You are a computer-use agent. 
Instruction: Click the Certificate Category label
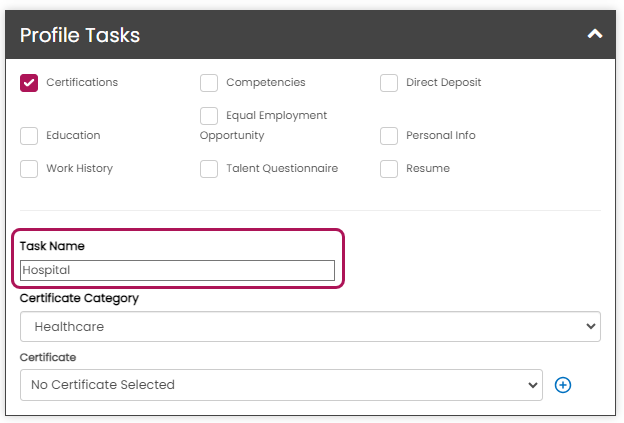click(79, 298)
